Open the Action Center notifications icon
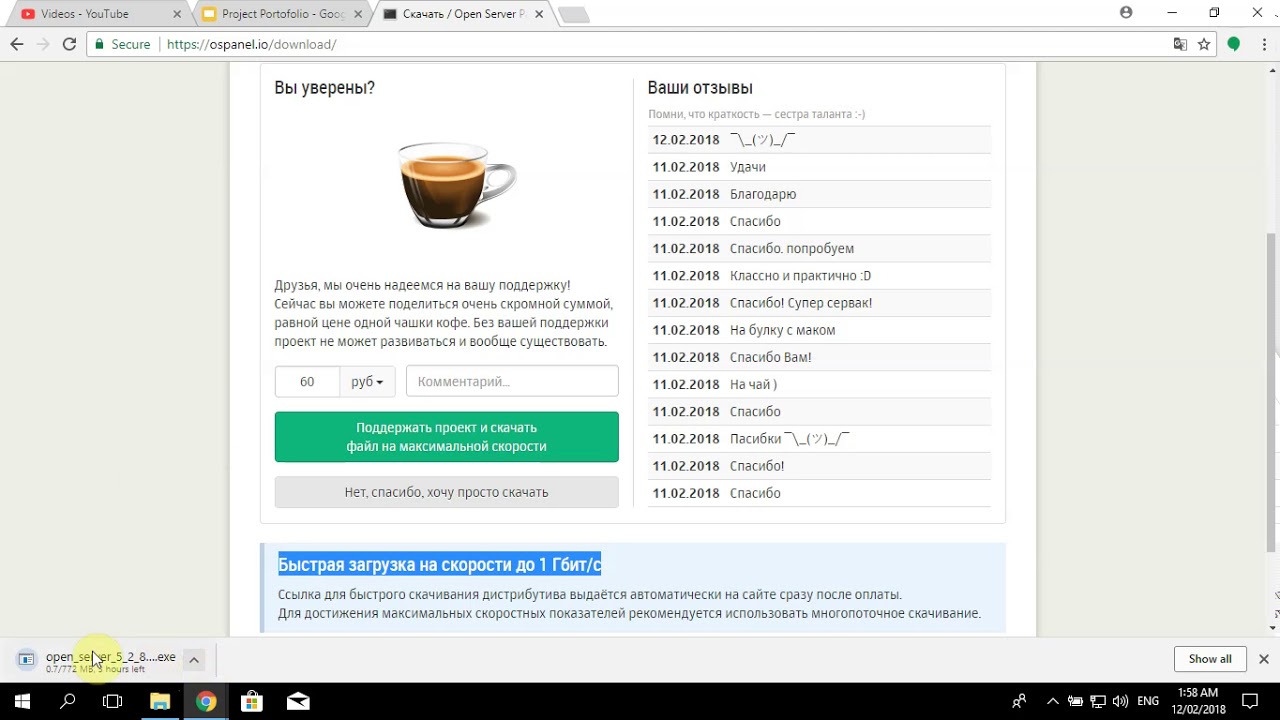Screen dimensions: 1280x720 tap(1250, 701)
